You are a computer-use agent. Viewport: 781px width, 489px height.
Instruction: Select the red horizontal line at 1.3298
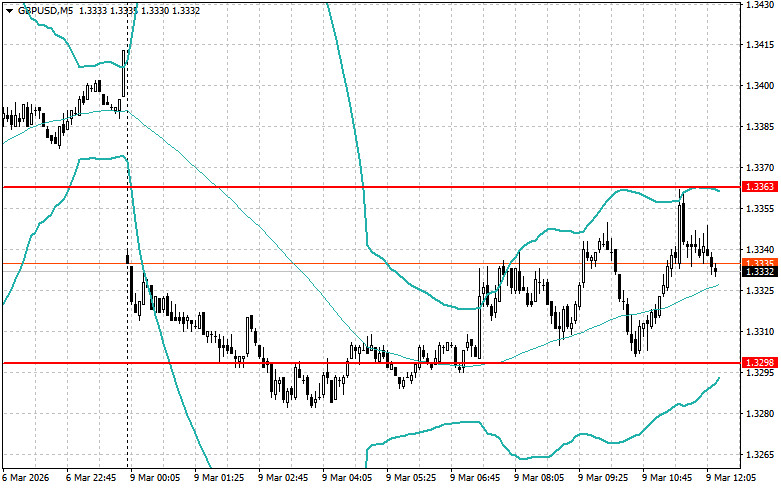(372, 363)
